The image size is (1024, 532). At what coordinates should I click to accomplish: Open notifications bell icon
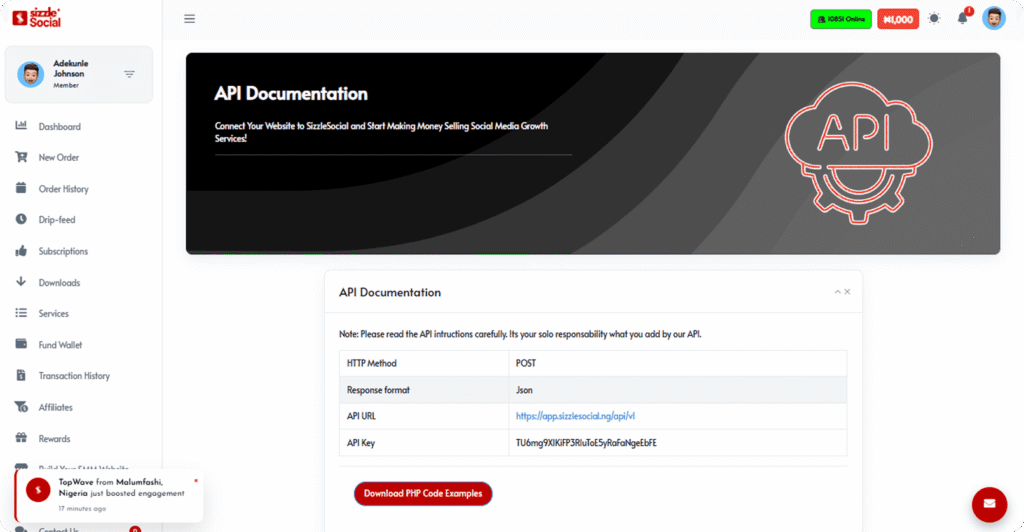tap(963, 18)
